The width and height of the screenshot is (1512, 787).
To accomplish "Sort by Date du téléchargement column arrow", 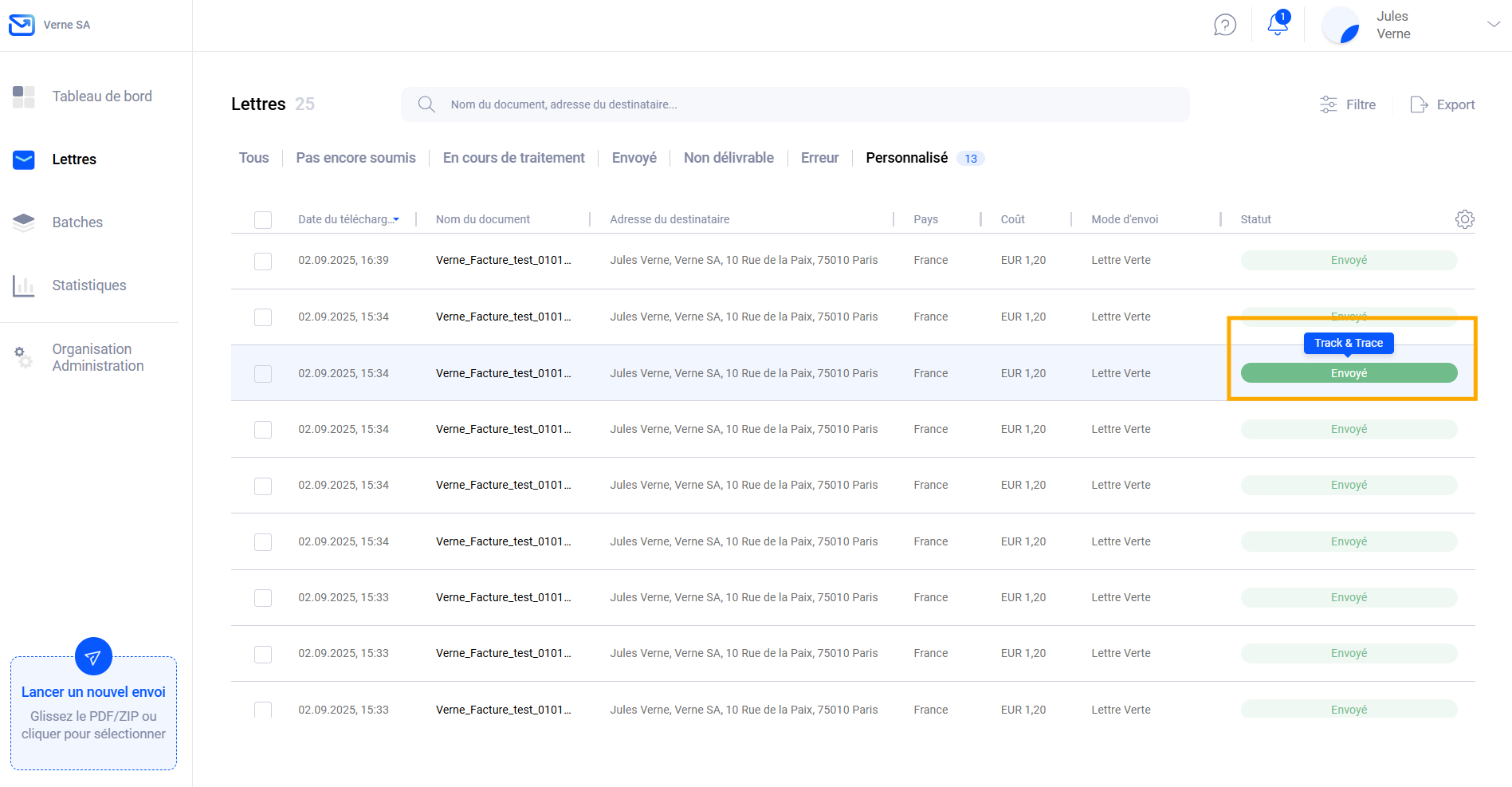I will pos(396,220).
